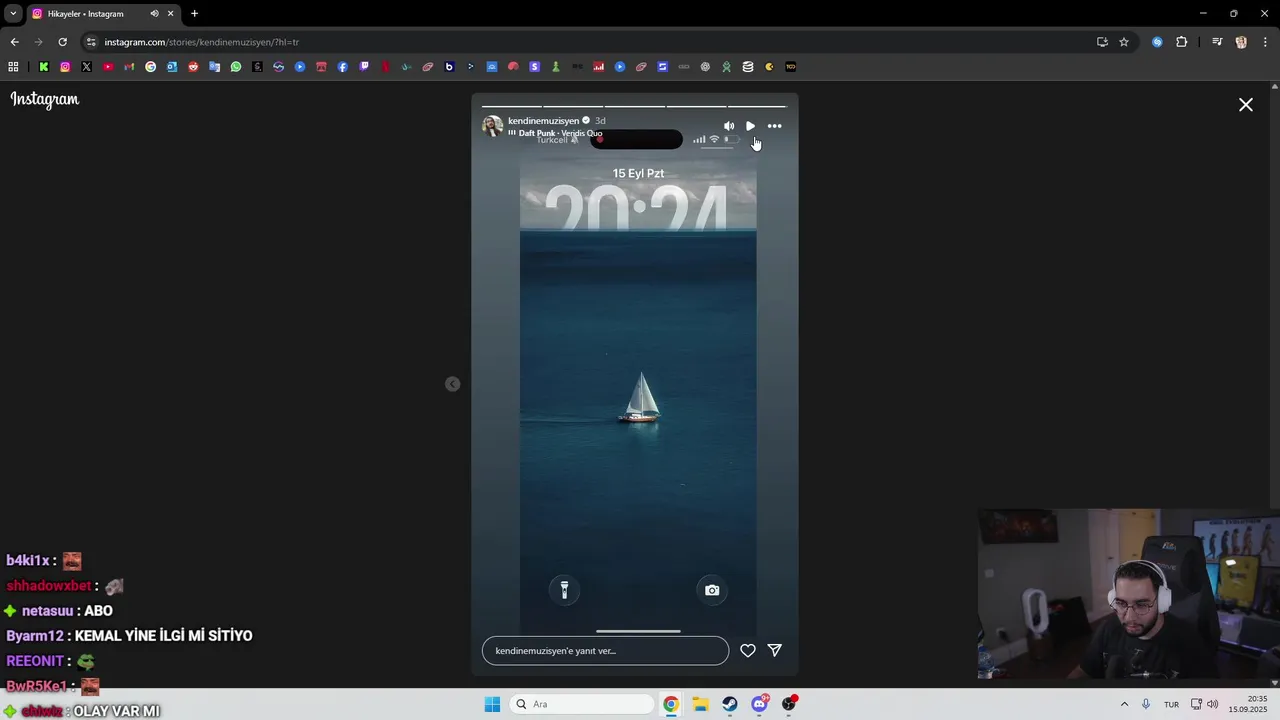This screenshot has width=1280, height=720.
Task: Open the Shazam extension
Action: point(1157,42)
